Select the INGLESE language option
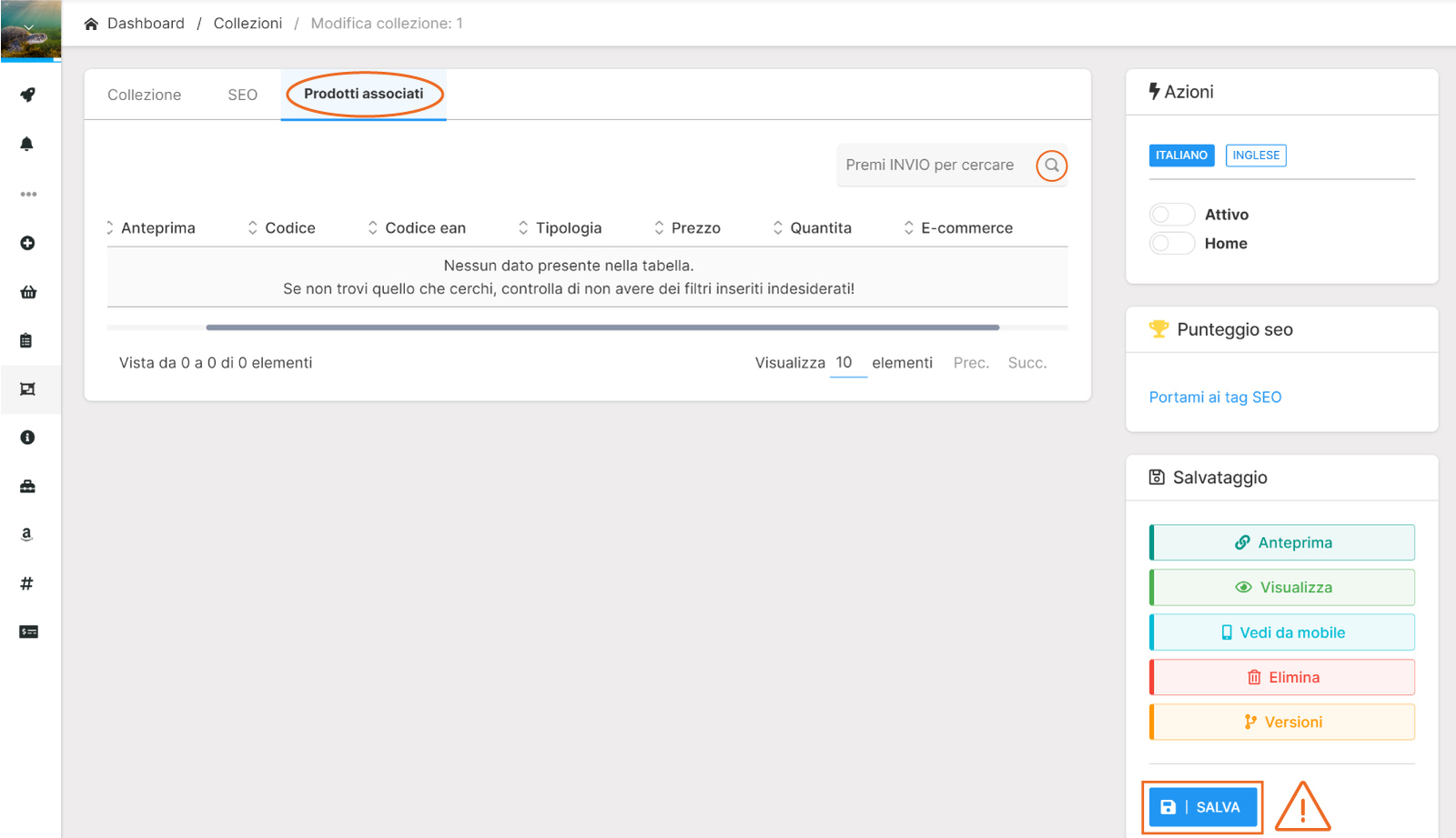 (1255, 156)
